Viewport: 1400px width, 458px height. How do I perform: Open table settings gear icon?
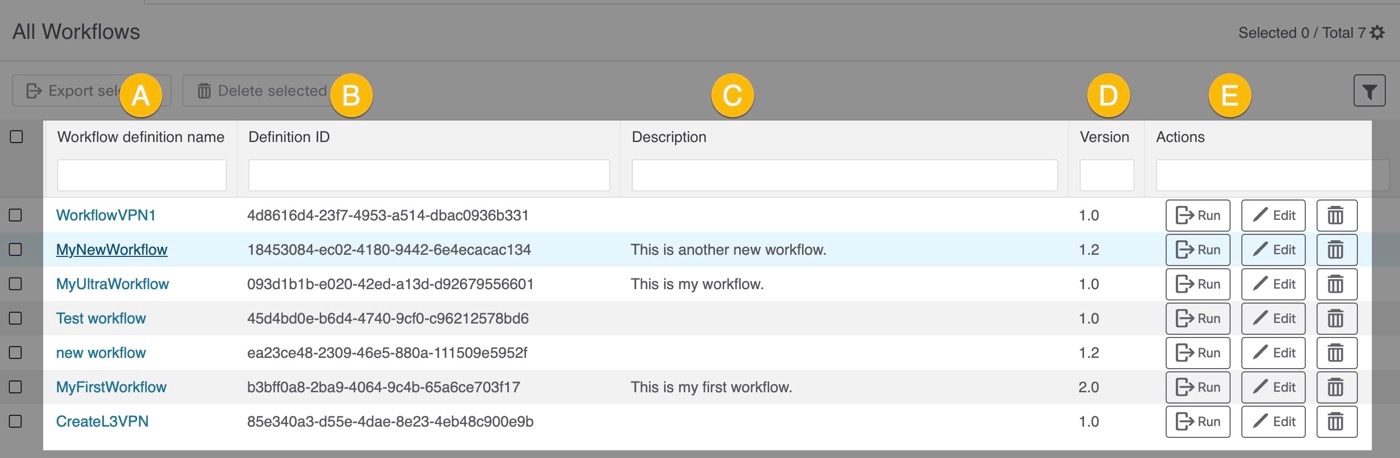pos(1377,33)
